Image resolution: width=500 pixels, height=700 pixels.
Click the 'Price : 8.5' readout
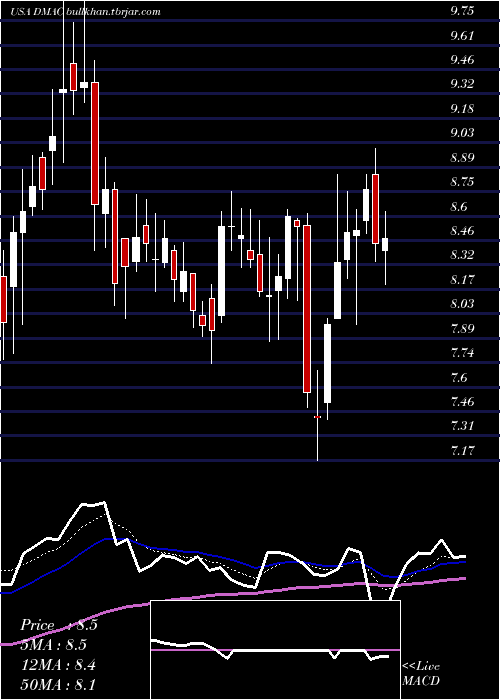tap(59, 625)
